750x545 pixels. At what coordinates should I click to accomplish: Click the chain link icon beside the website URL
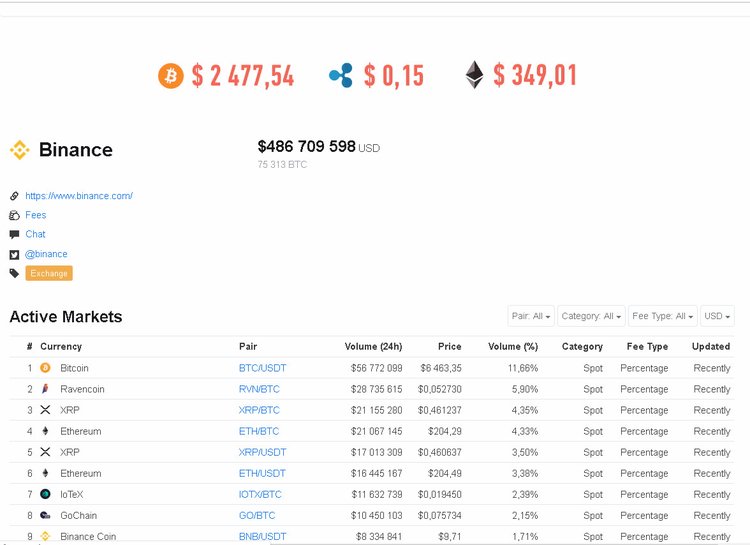14,196
